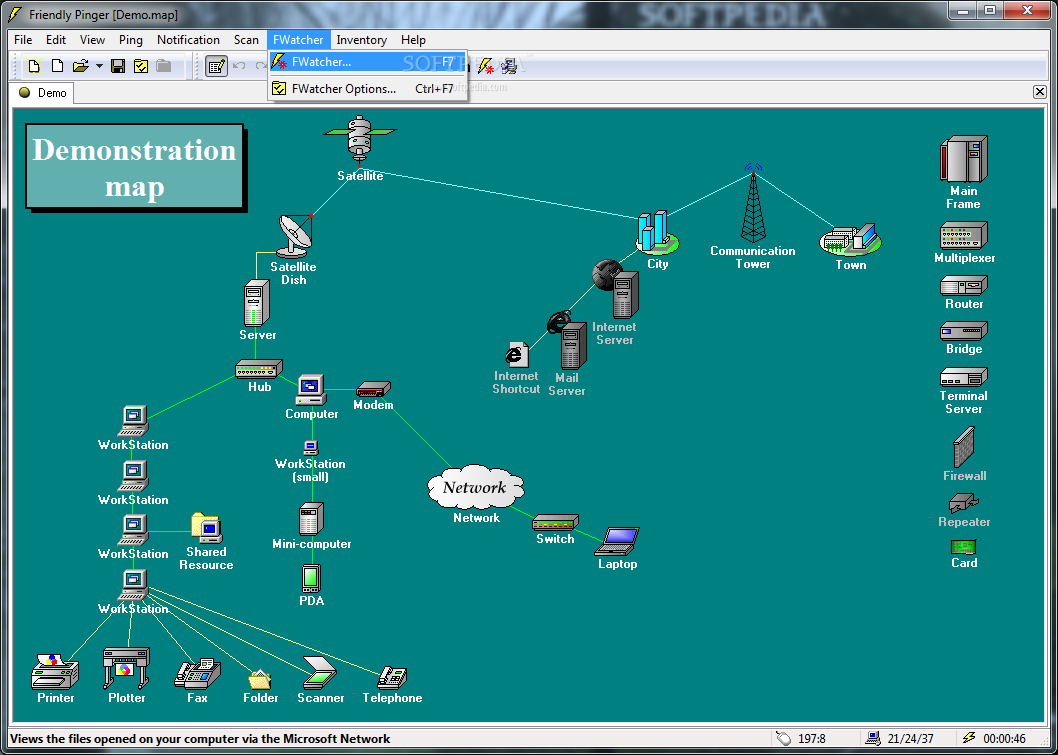Toggle the edit mode notepad button
This screenshot has height=755, width=1058.
pos(216,66)
